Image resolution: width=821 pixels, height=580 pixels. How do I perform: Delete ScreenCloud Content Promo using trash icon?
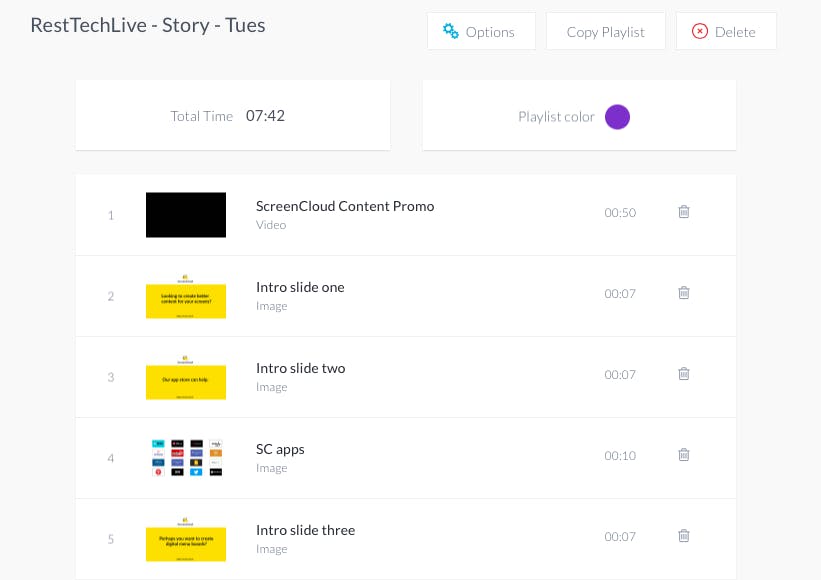[684, 211]
